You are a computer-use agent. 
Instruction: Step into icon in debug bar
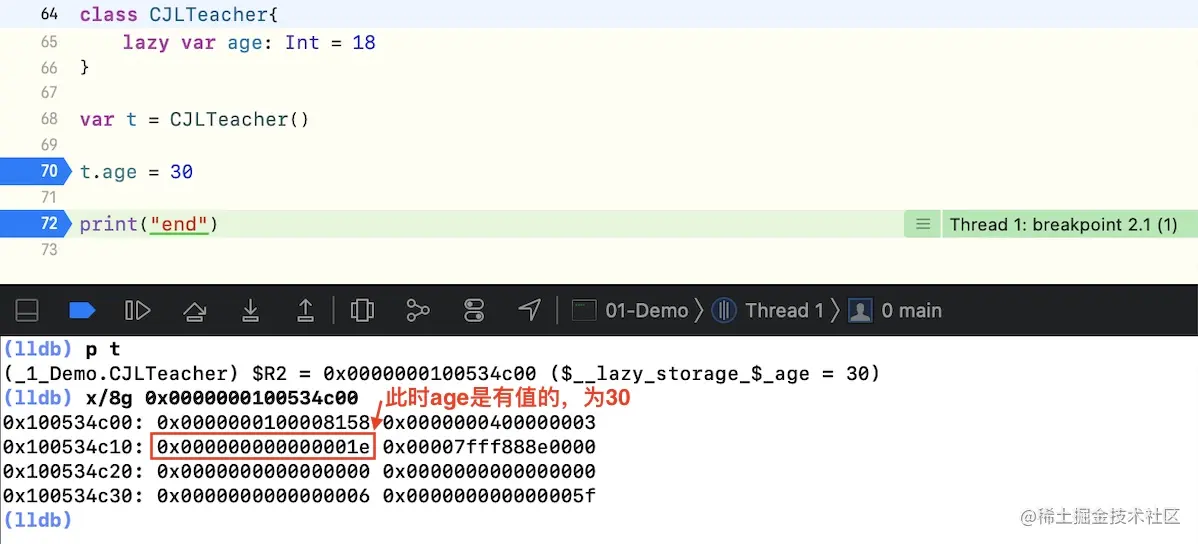click(x=250, y=310)
